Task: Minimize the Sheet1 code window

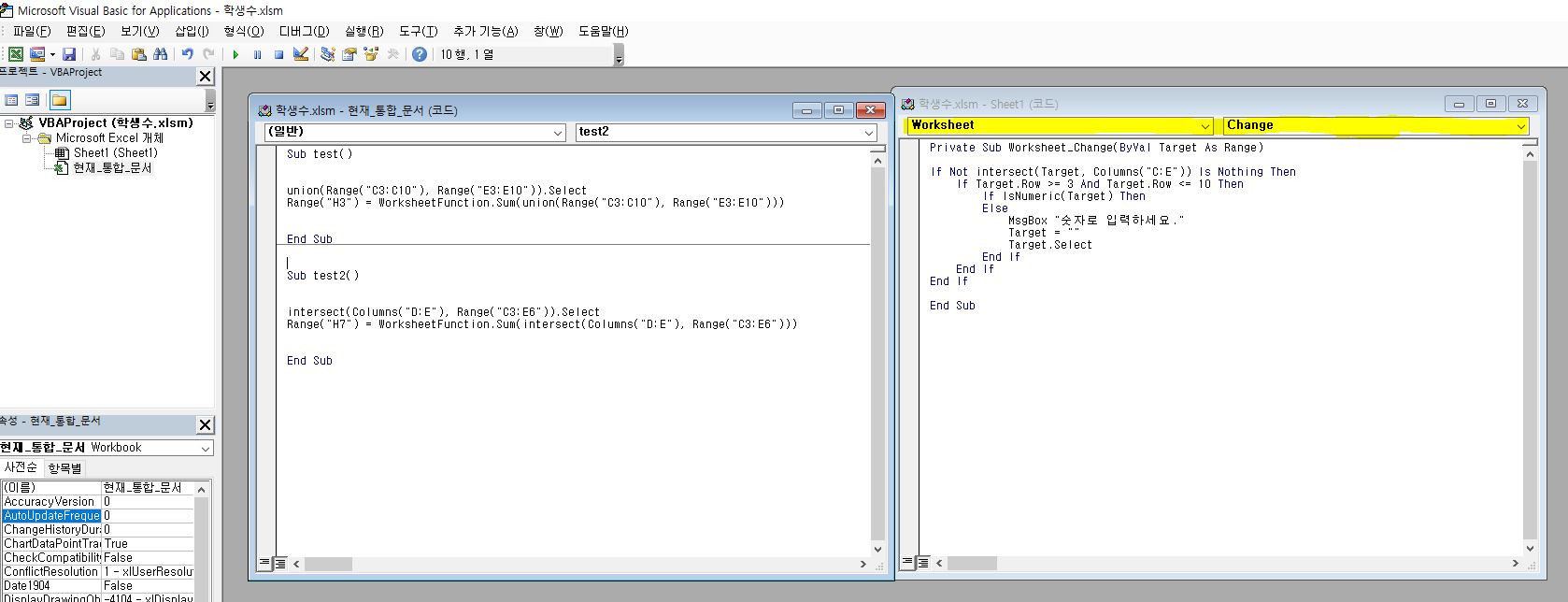Action: pyautogui.click(x=1459, y=104)
